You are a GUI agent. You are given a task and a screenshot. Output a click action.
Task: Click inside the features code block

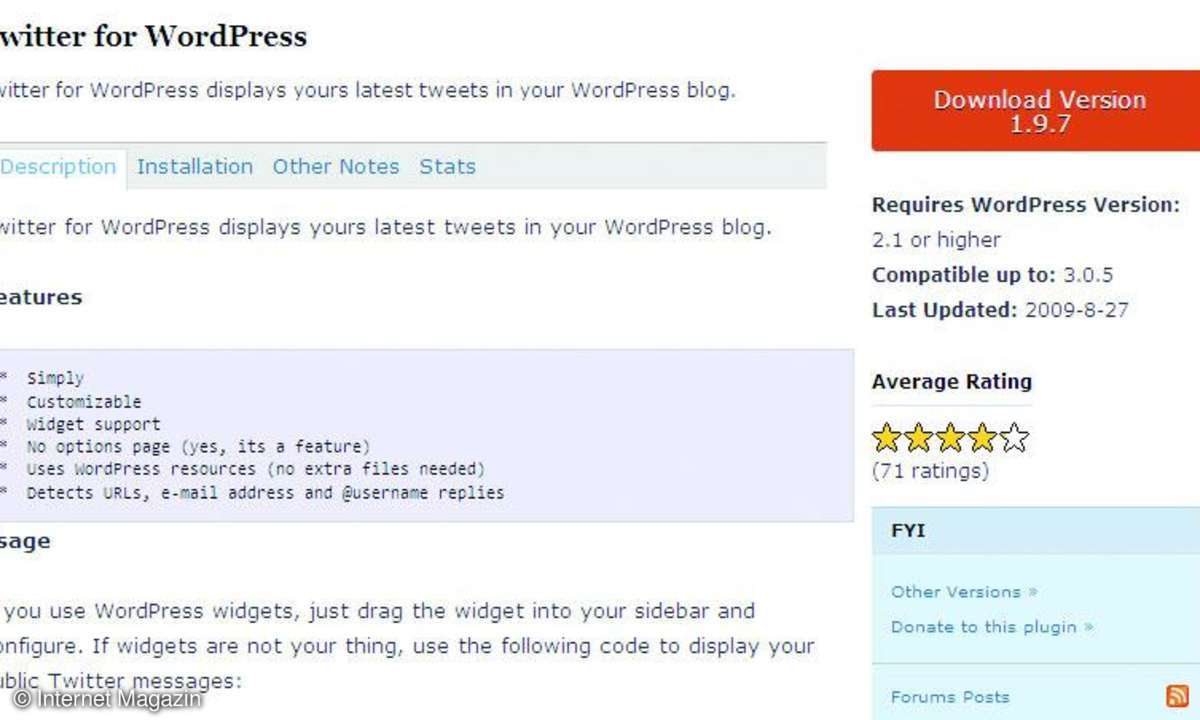click(x=427, y=435)
